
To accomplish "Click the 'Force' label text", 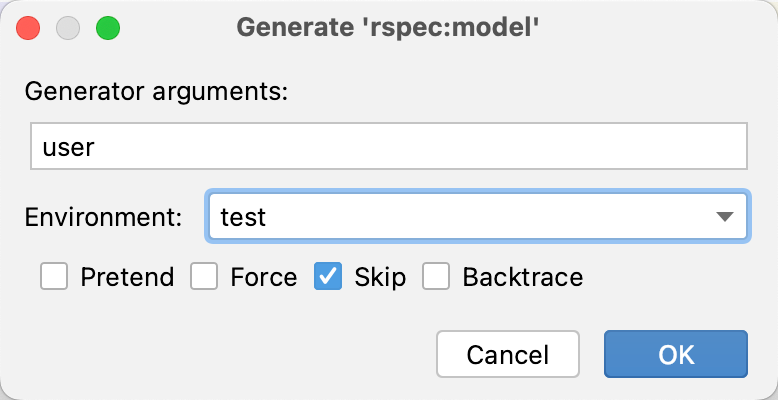I will pyautogui.click(x=264, y=276).
